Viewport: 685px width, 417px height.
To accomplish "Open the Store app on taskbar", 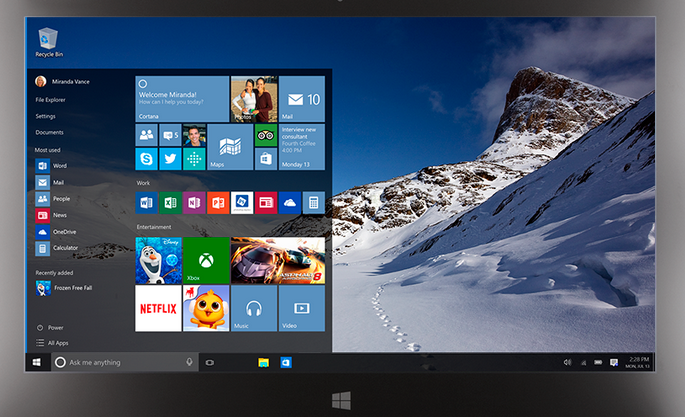I will point(286,362).
